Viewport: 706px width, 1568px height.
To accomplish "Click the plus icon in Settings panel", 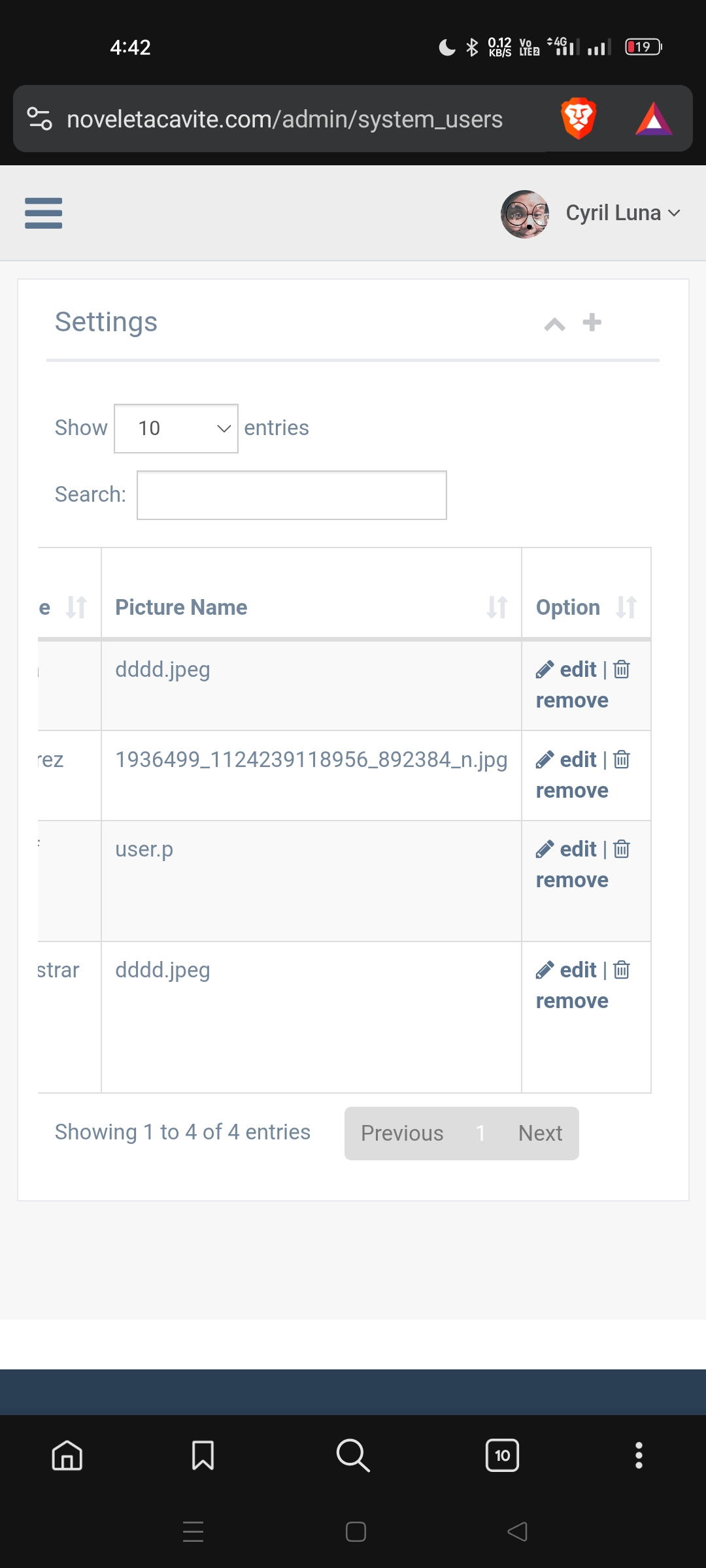I will point(592,322).
